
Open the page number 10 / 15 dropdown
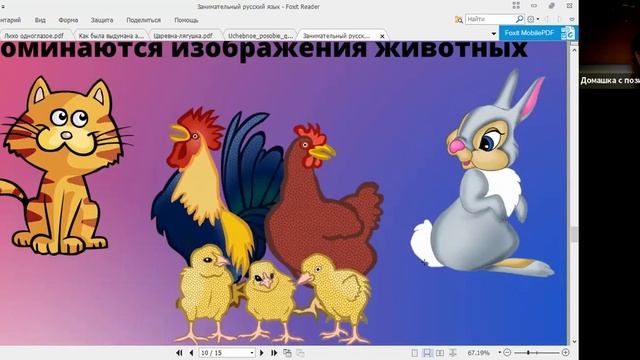click(x=252, y=353)
